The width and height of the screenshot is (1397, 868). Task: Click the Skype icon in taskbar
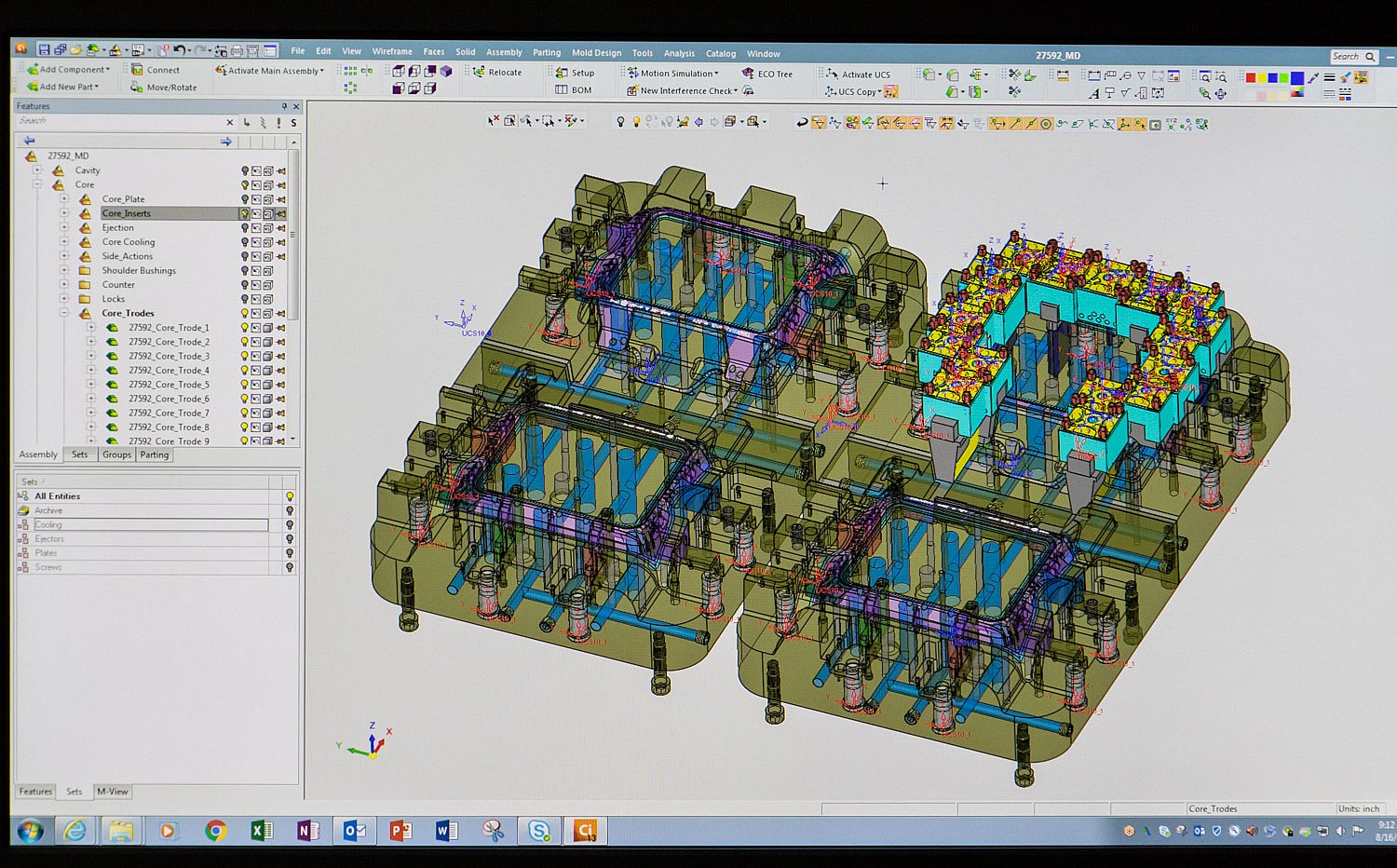pos(538,830)
